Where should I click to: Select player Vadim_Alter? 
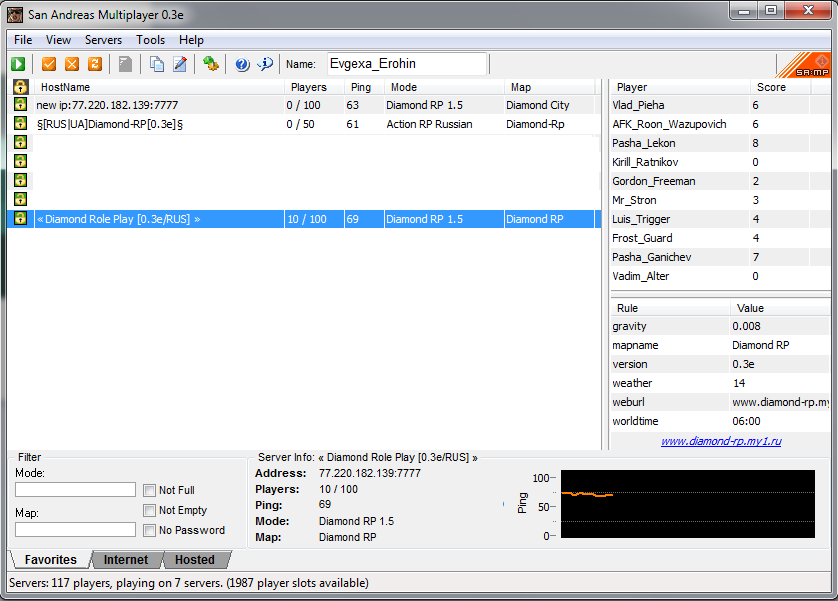pyautogui.click(x=720, y=276)
